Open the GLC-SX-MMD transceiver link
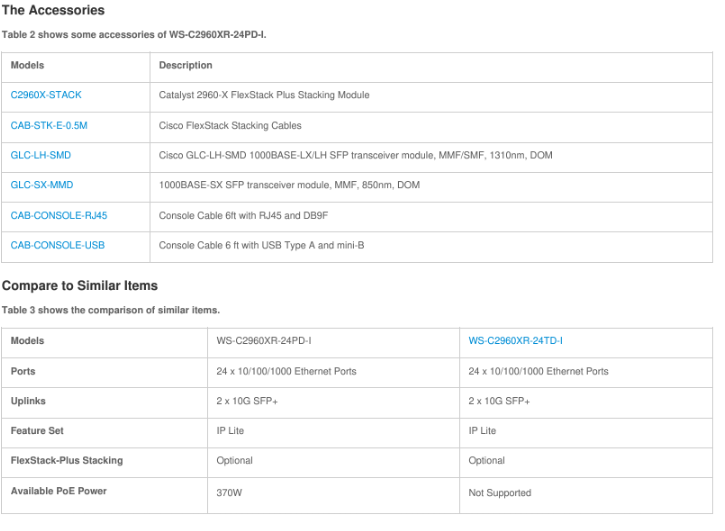725x531 pixels. (x=42, y=185)
